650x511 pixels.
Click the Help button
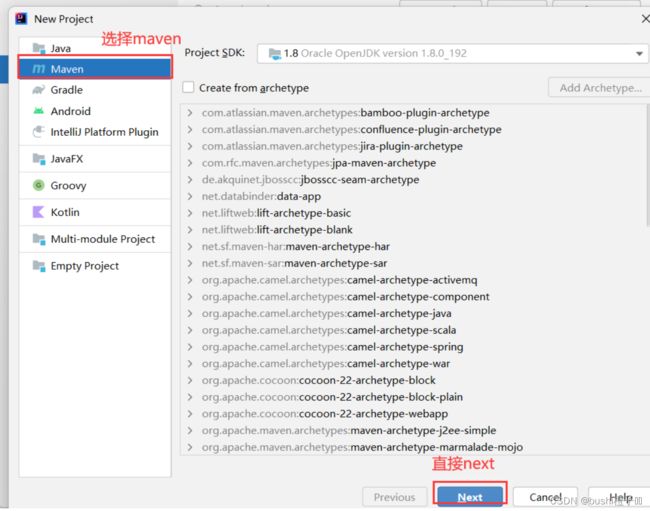[x=620, y=496]
